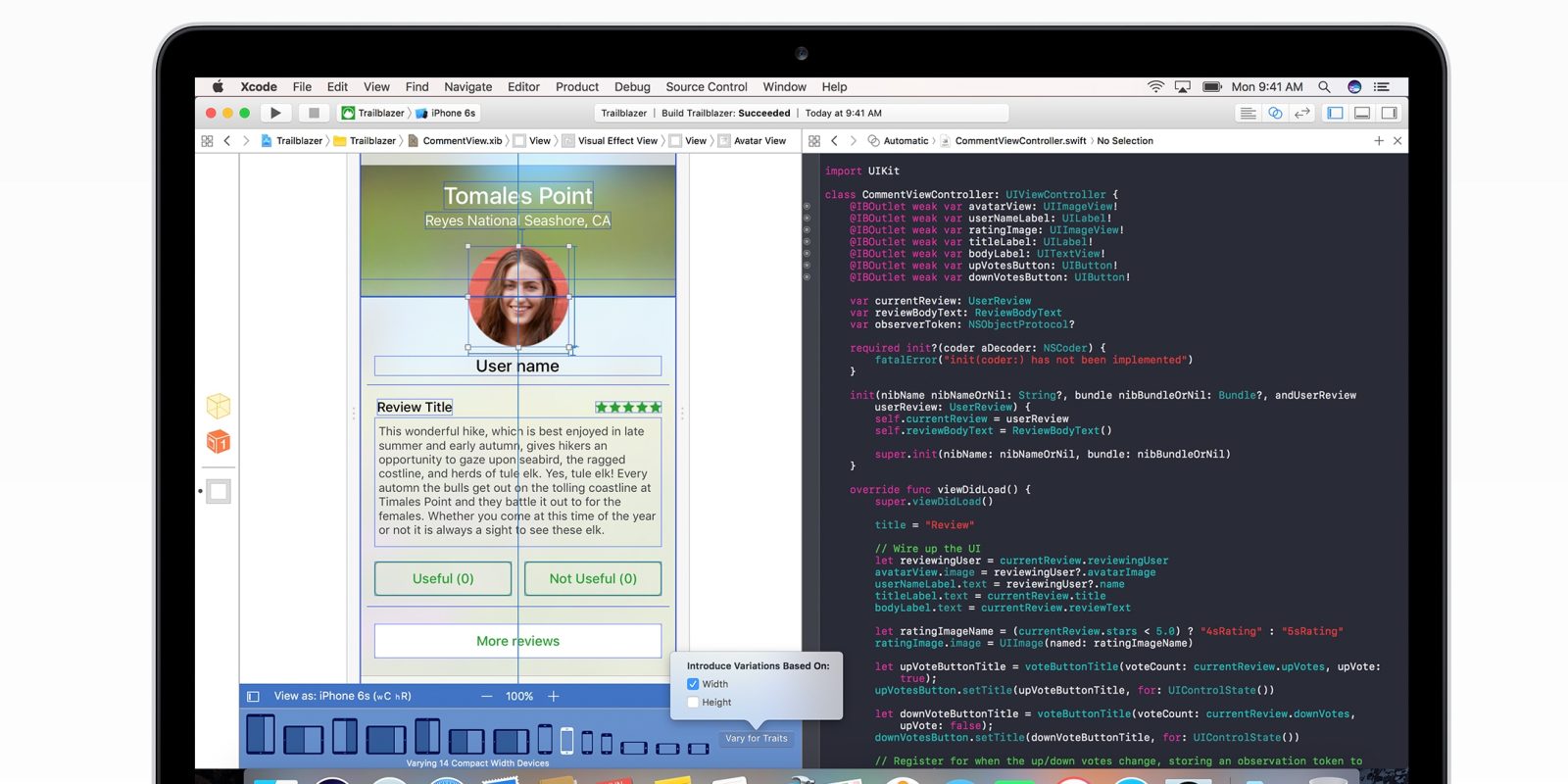Viewport: 1568px width, 784px height.
Task: Open the Source Control menu
Action: (x=707, y=87)
